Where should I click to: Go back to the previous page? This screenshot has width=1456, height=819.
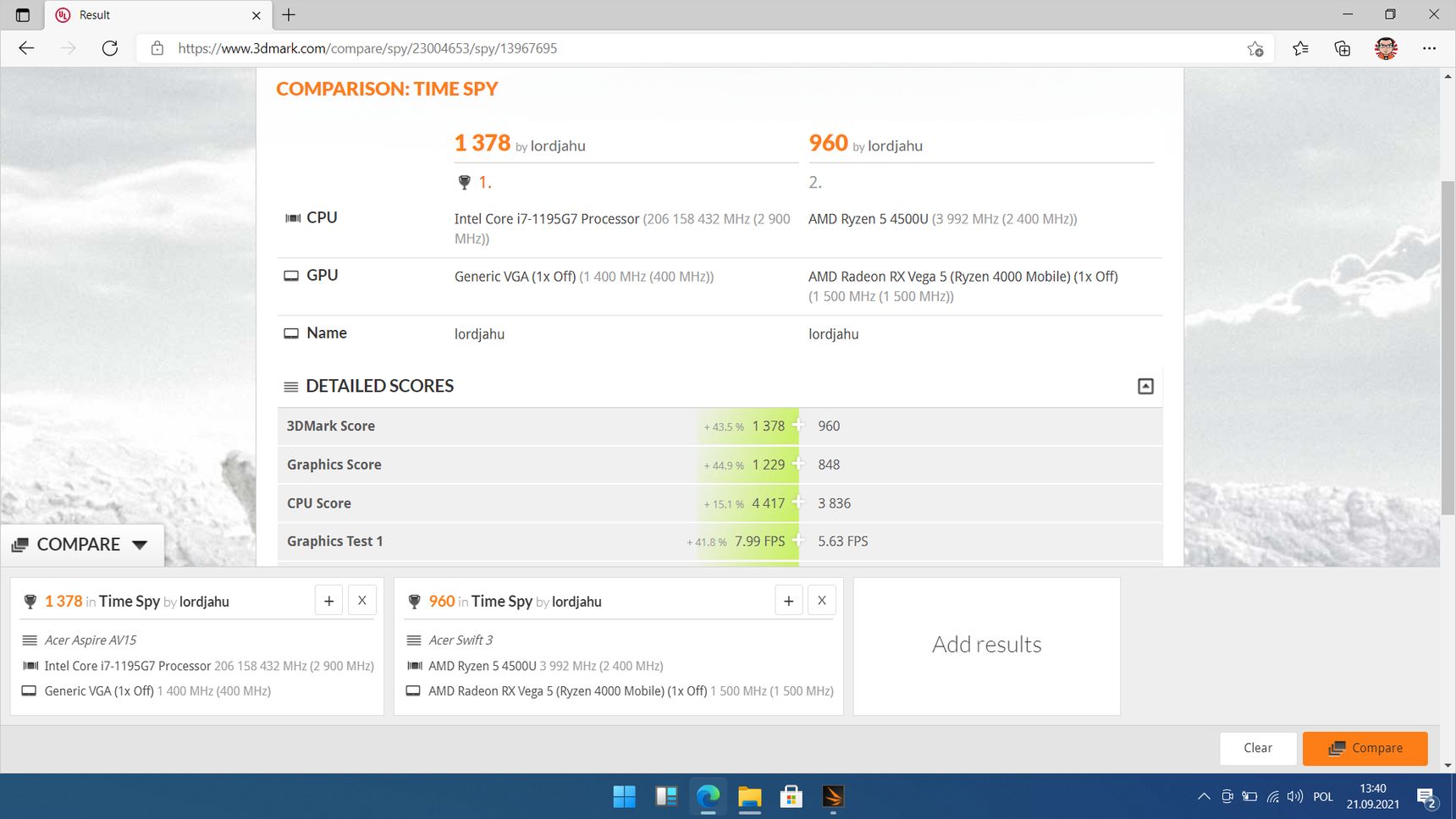tap(26, 48)
